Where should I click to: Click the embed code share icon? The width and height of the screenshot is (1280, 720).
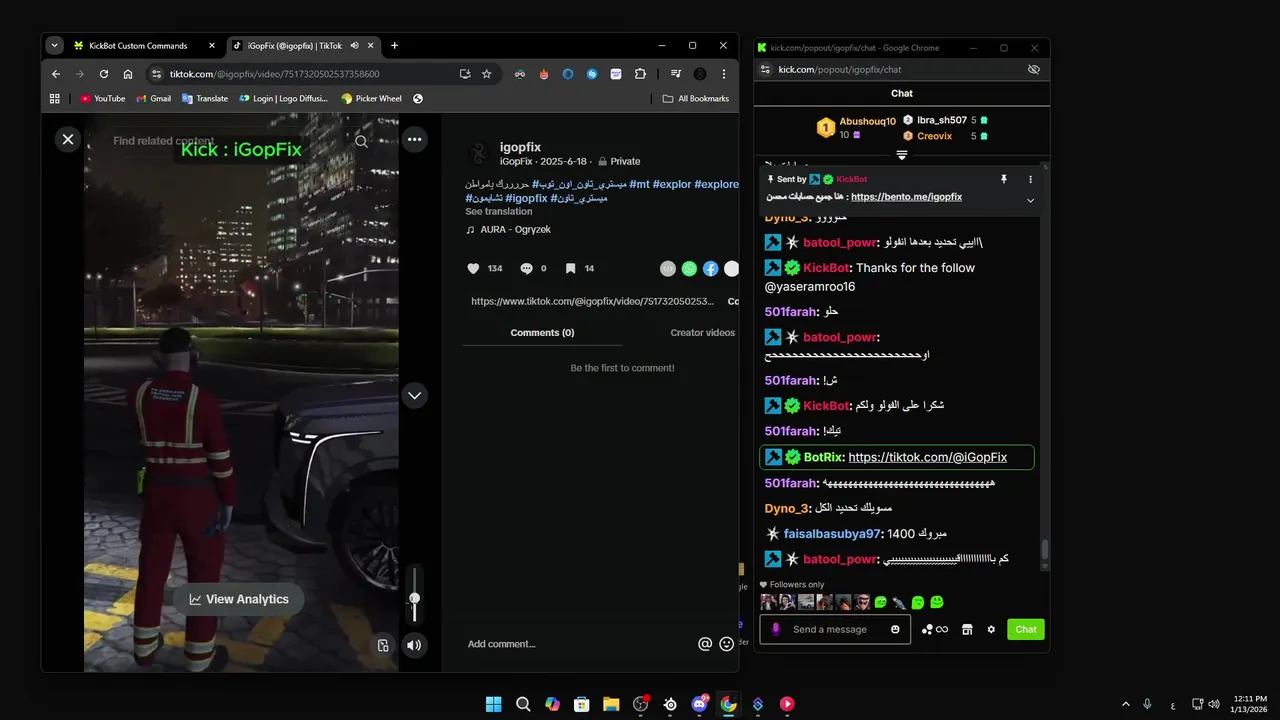[668, 268]
